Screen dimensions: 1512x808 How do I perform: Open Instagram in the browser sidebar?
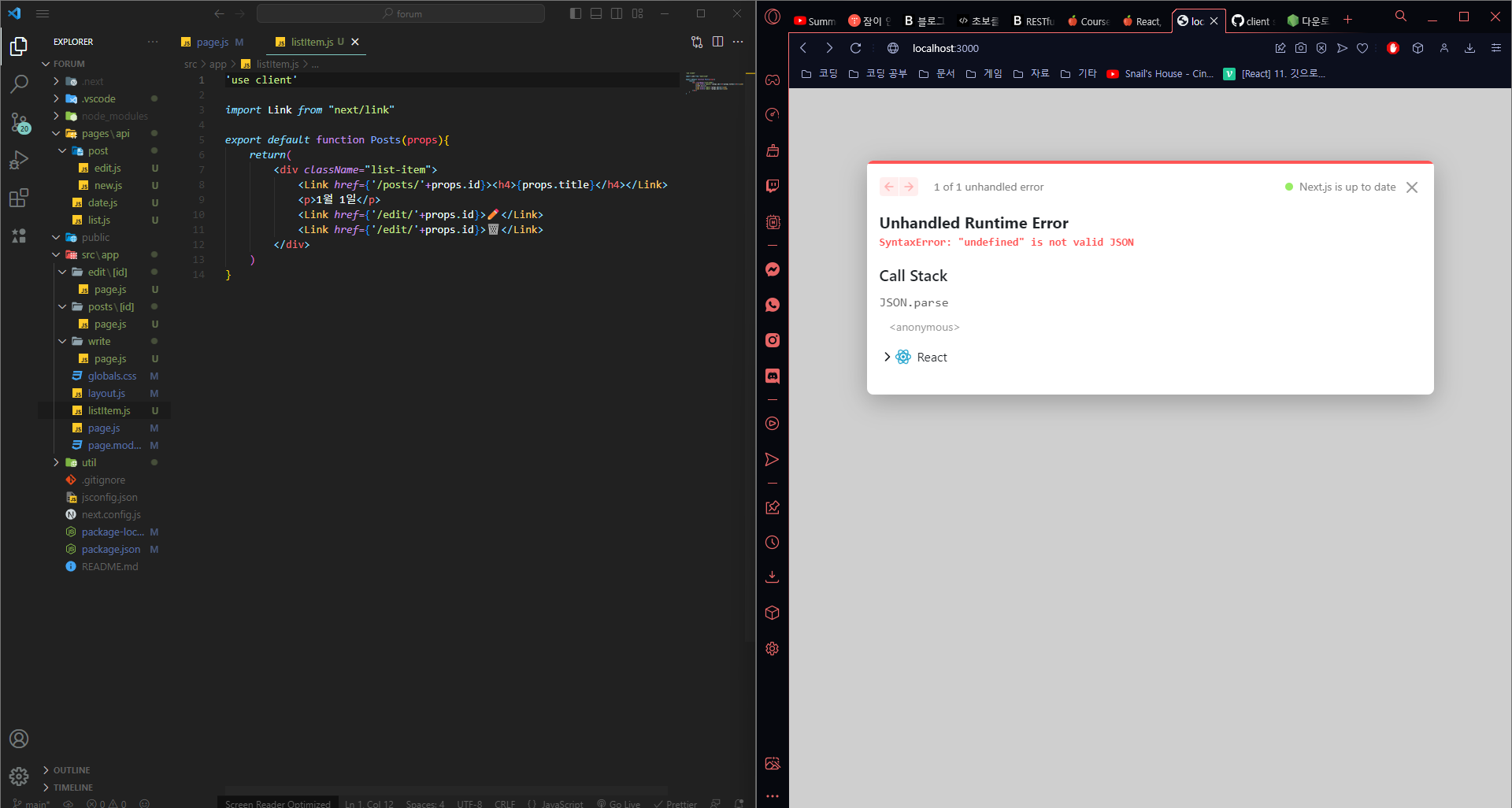[773, 340]
